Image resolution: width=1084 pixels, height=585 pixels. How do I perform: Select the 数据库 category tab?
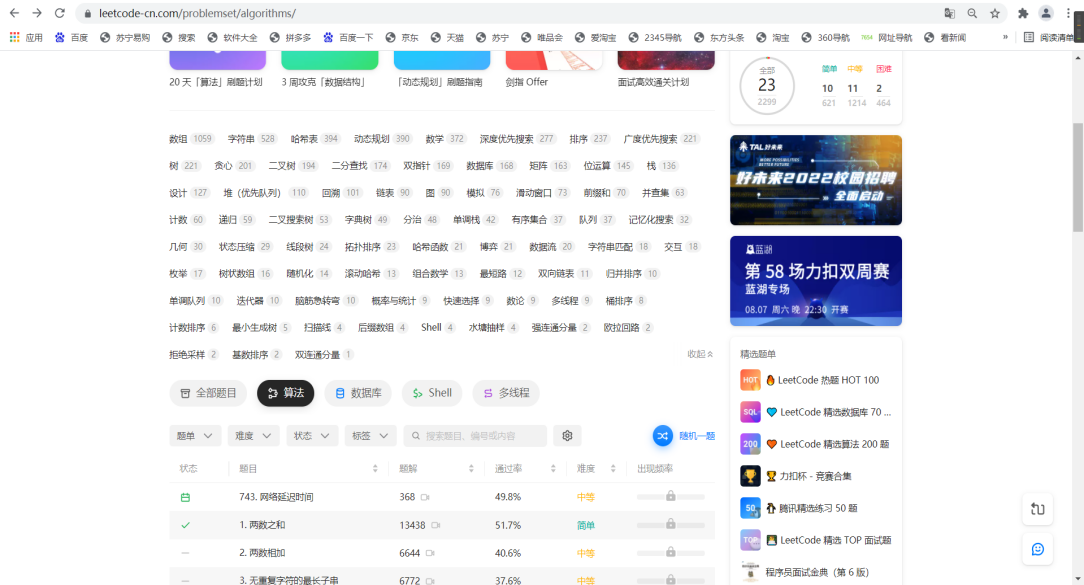click(x=358, y=393)
